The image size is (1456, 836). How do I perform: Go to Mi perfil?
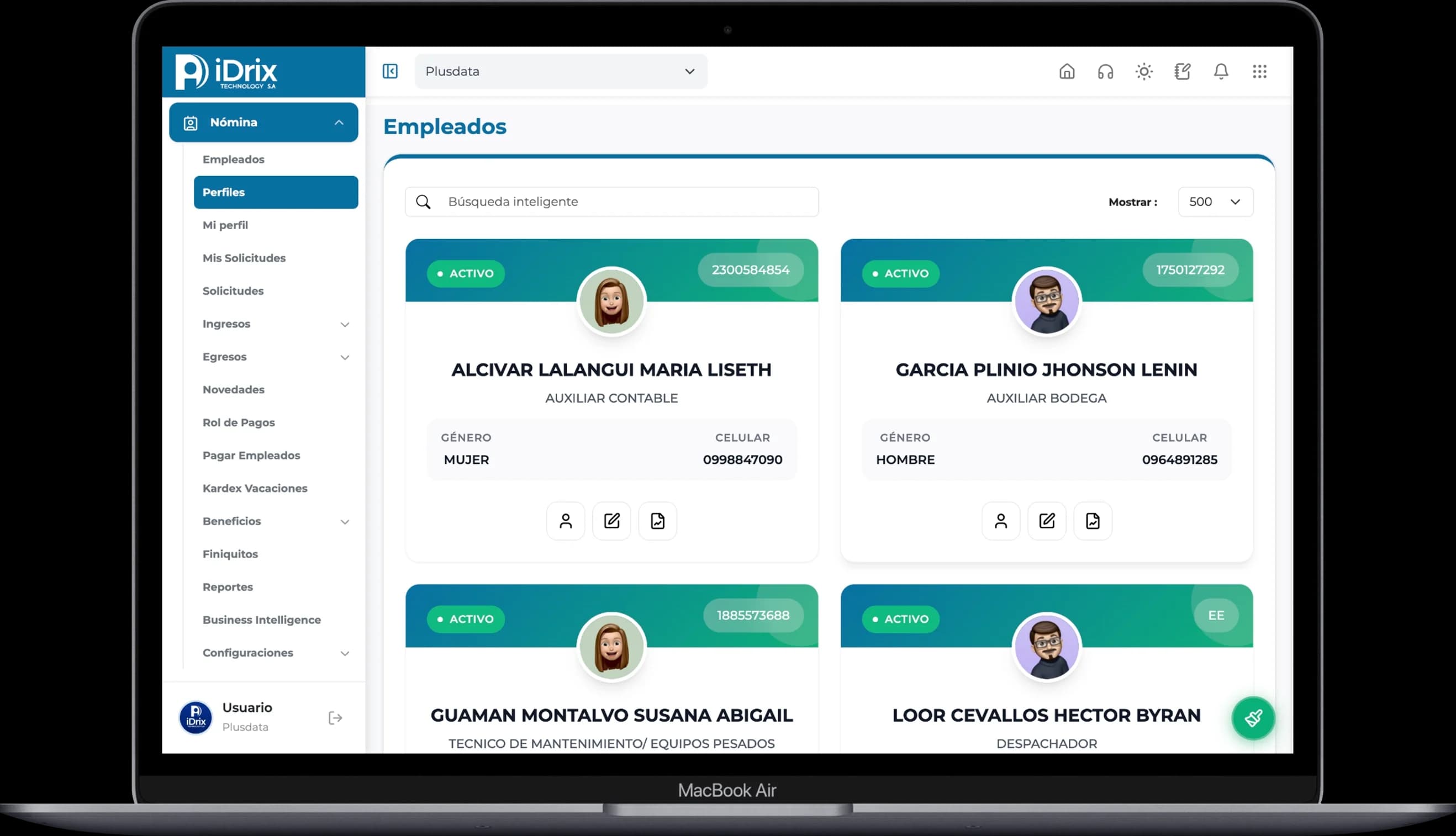point(225,225)
